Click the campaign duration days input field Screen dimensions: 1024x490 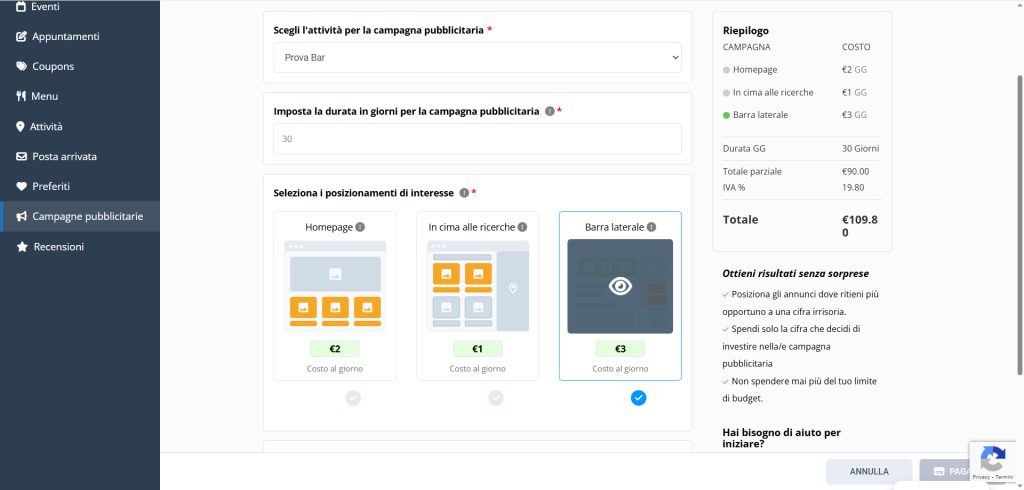pos(477,139)
